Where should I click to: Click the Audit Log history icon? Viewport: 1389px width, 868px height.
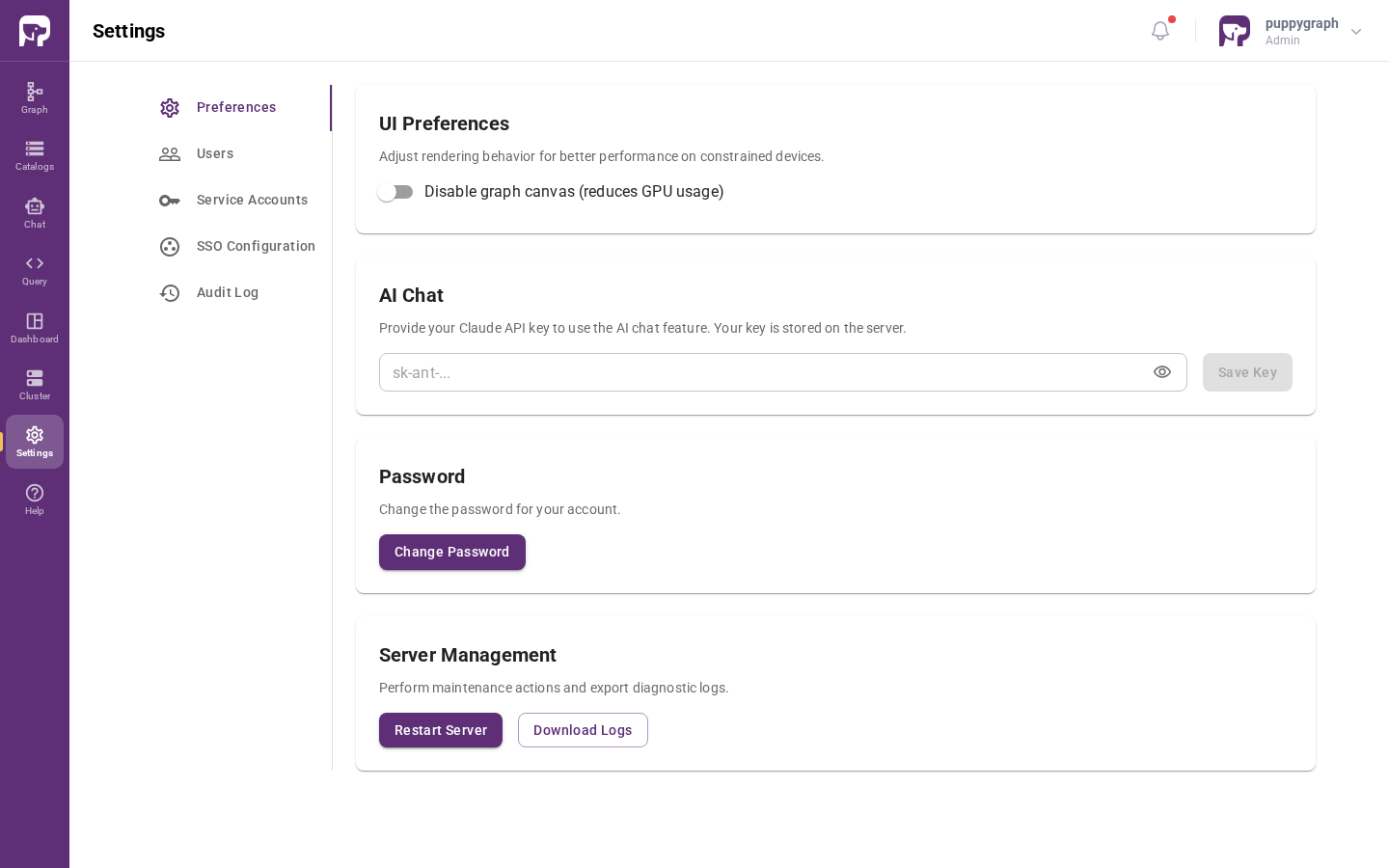coord(170,293)
